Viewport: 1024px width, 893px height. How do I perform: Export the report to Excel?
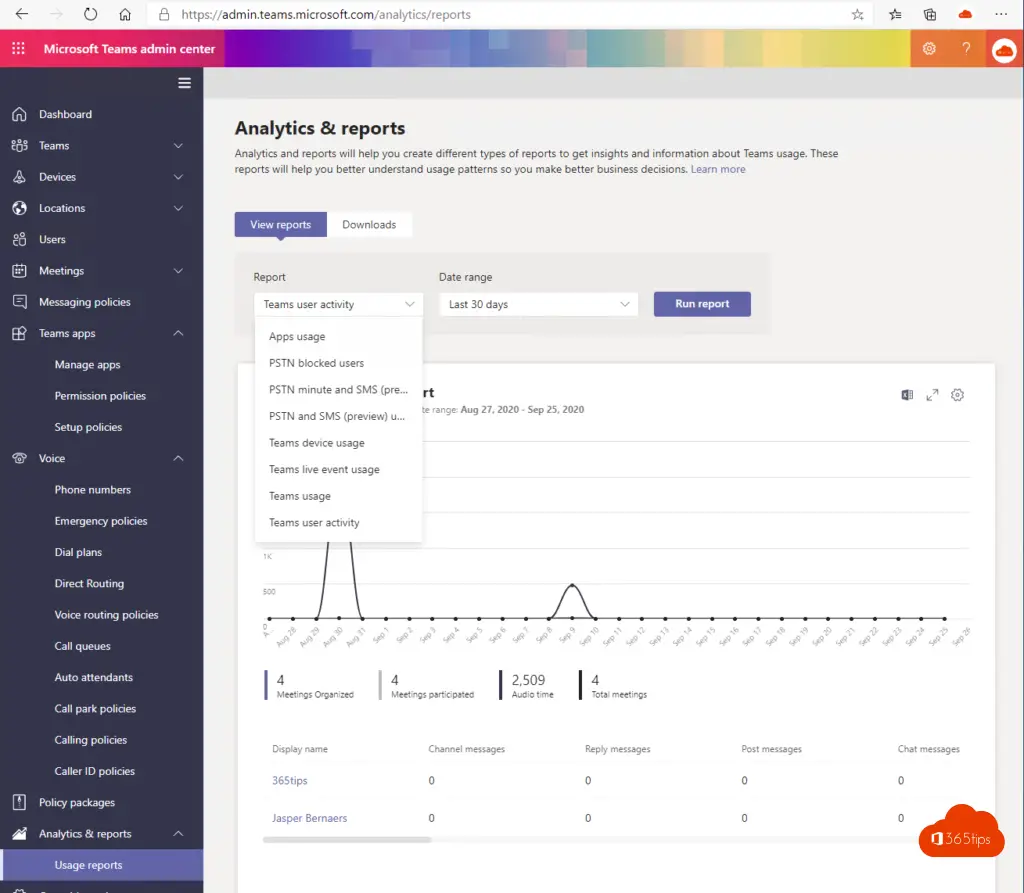coord(907,395)
